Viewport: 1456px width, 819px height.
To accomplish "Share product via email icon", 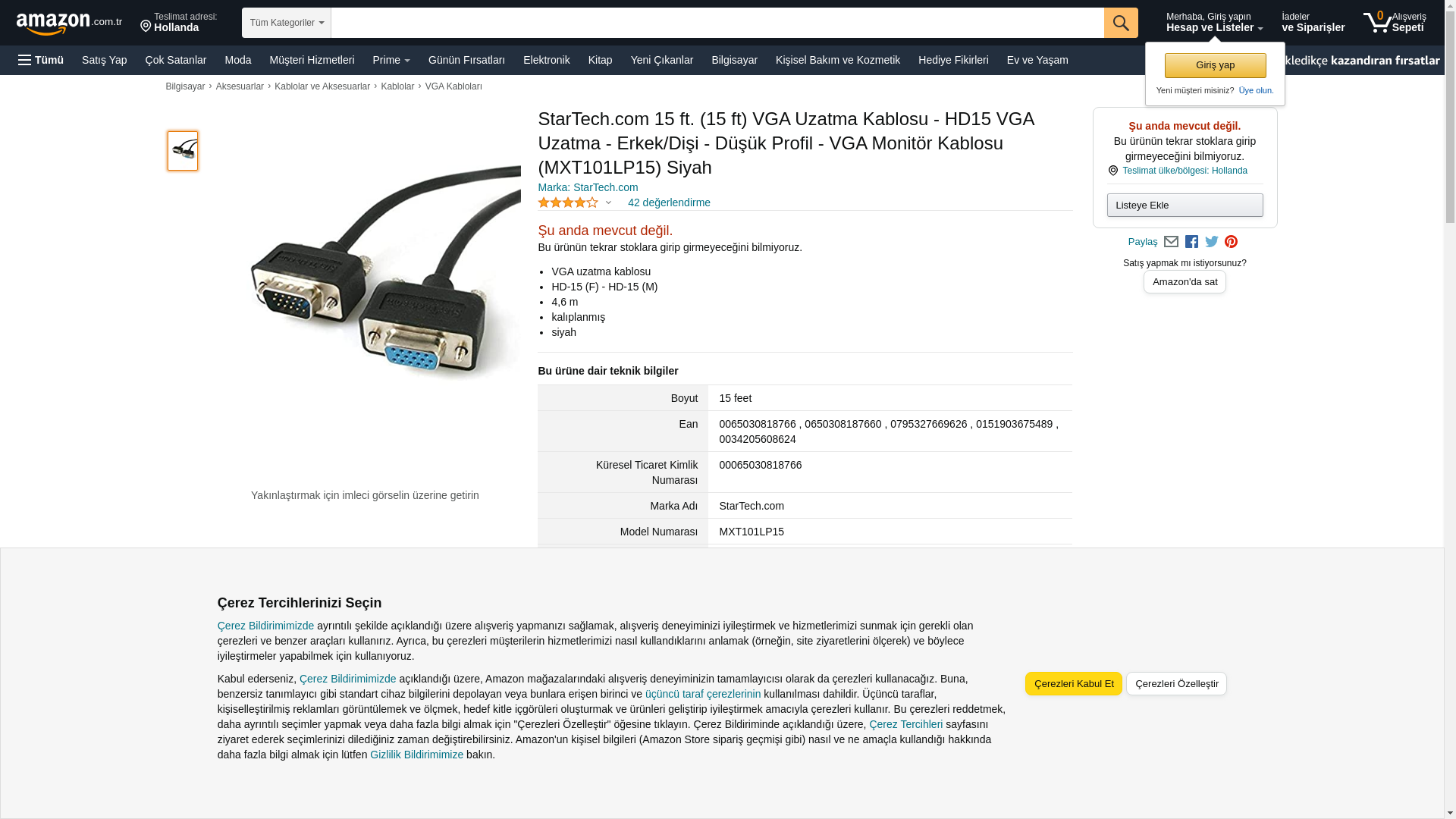I will tap(1171, 242).
